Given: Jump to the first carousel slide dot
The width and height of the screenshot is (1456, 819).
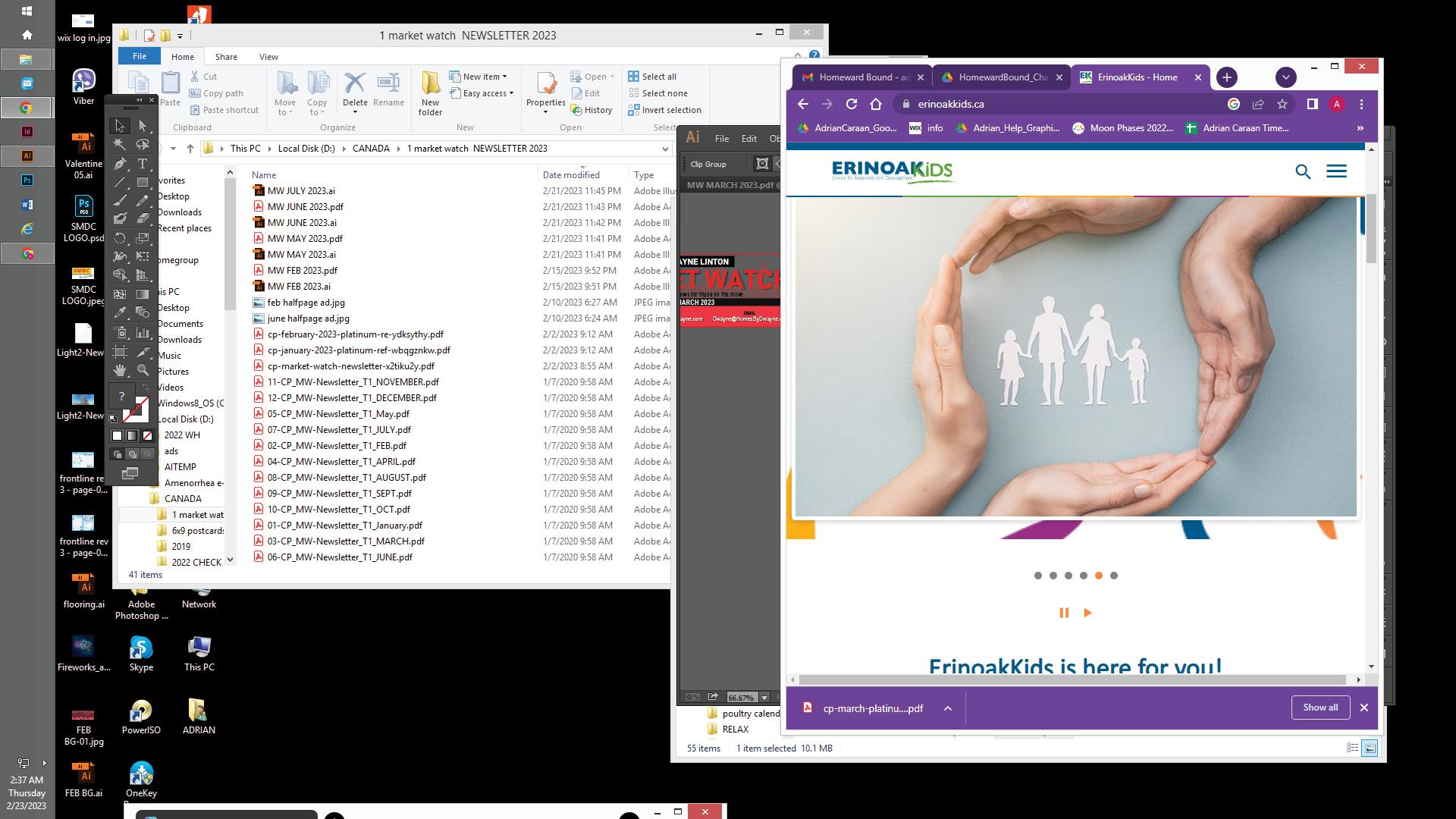Looking at the screenshot, I should pyautogui.click(x=1038, y=576).
